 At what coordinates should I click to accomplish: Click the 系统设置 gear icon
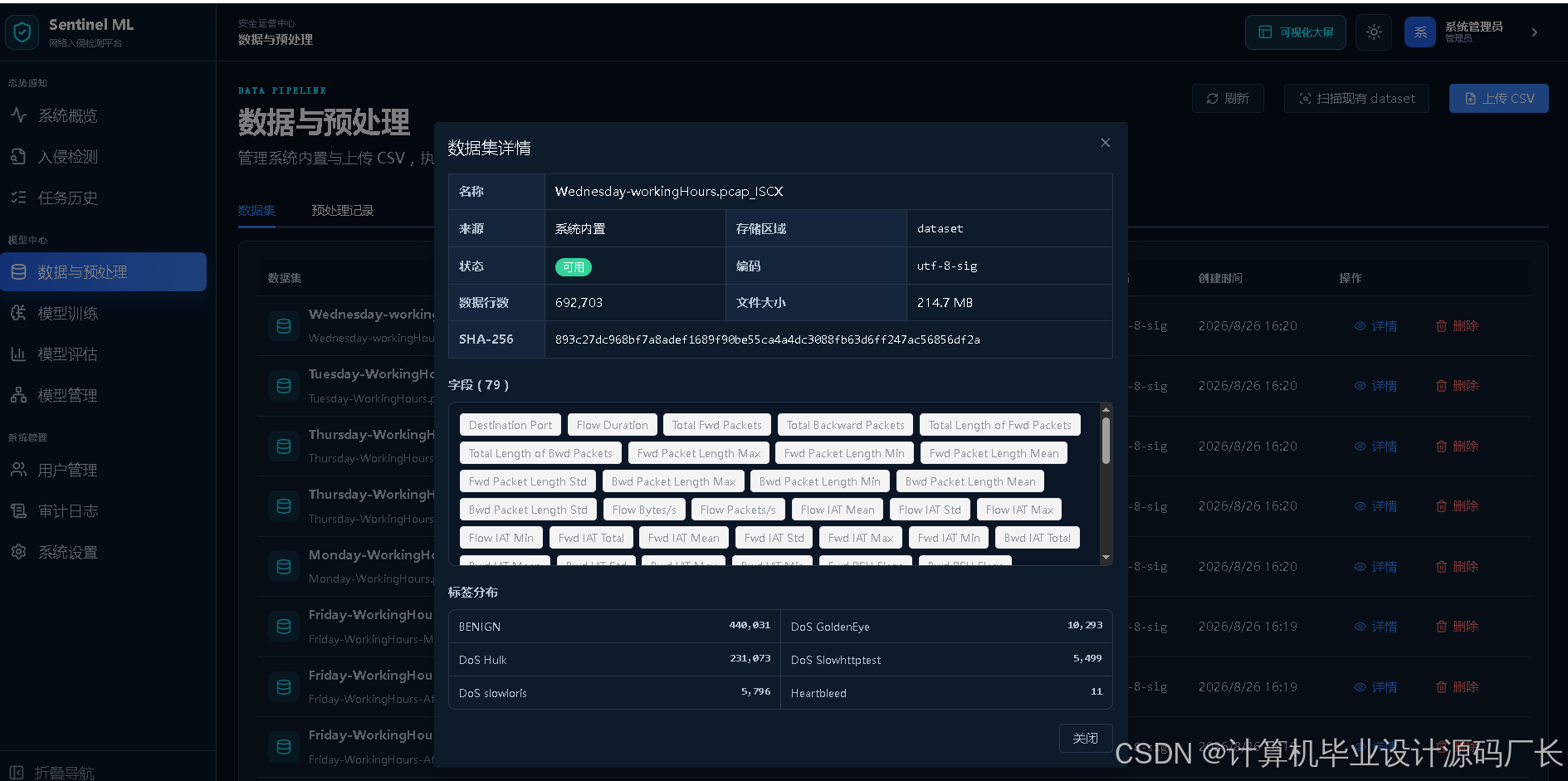click(18, 552)
